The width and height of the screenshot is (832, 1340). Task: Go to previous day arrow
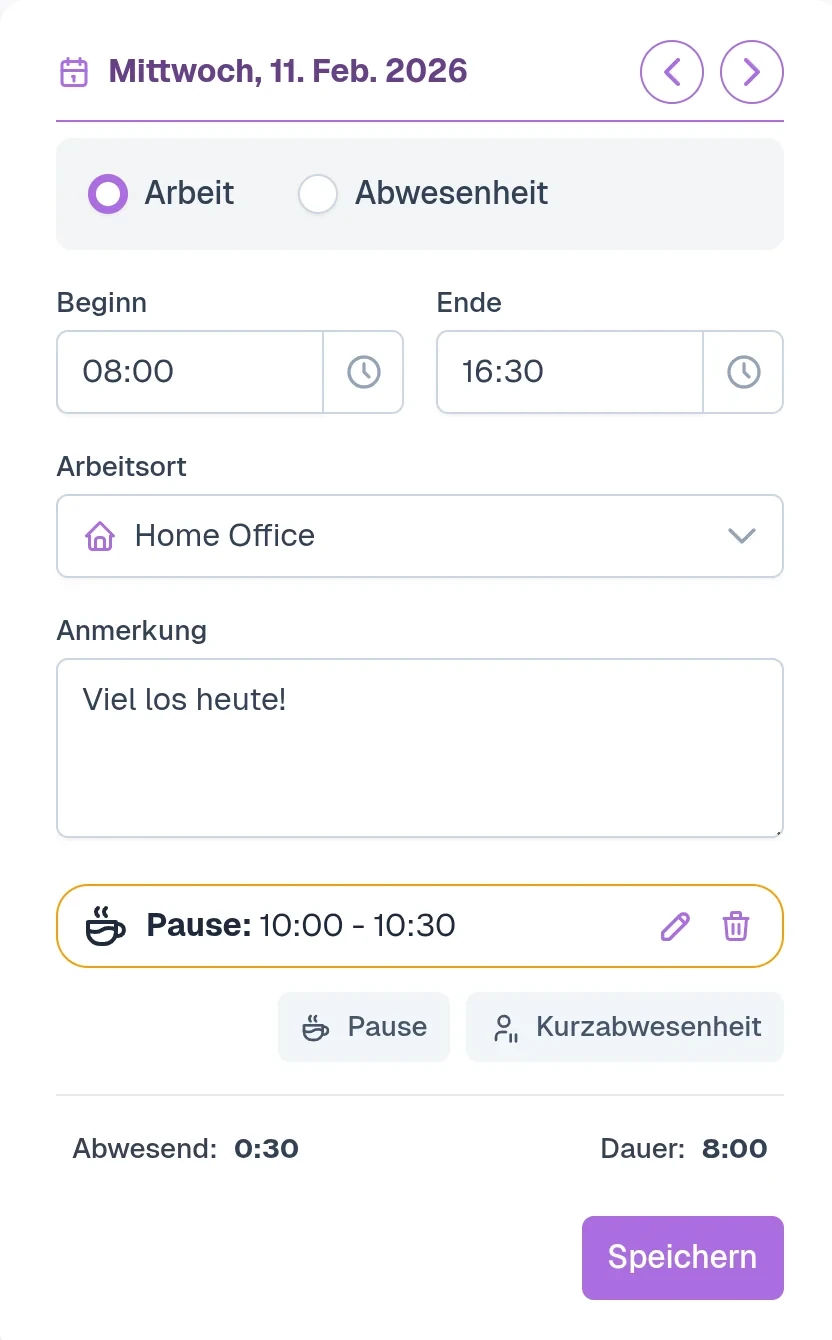click(x=672, y=72)
